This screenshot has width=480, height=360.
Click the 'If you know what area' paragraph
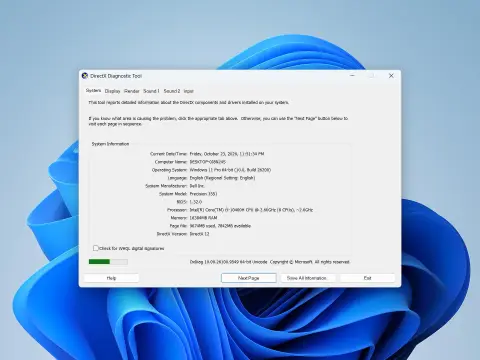pyautogui.click(x=218, y=121)
